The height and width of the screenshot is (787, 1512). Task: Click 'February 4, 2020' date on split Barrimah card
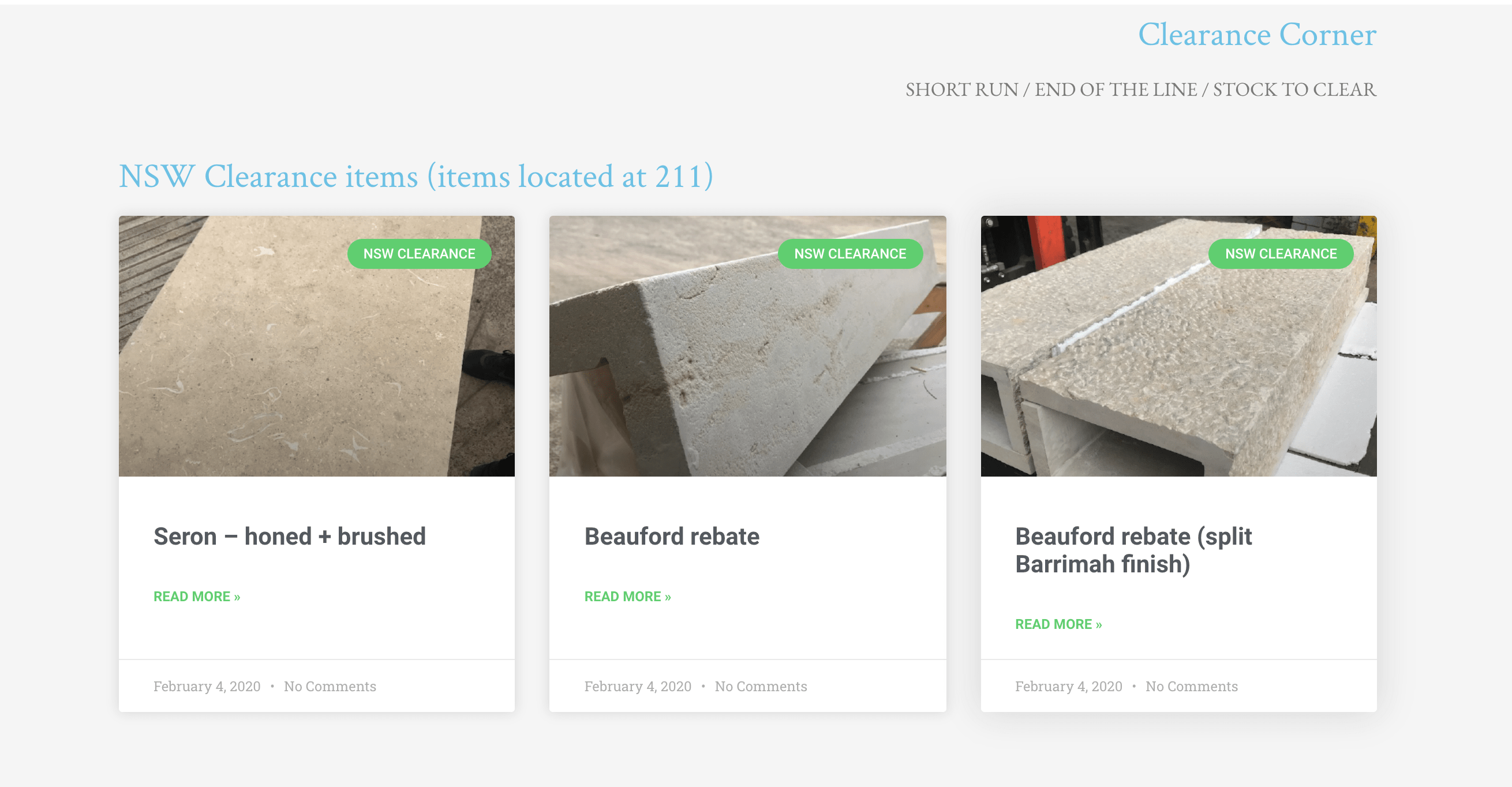1068,686
